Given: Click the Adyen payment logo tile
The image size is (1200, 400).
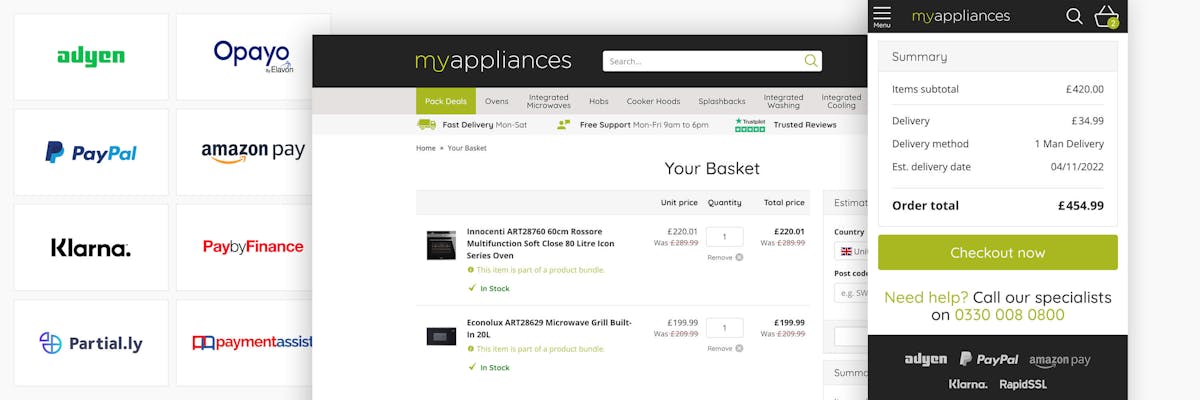Looking at the screenshot, I should (91, 57).
